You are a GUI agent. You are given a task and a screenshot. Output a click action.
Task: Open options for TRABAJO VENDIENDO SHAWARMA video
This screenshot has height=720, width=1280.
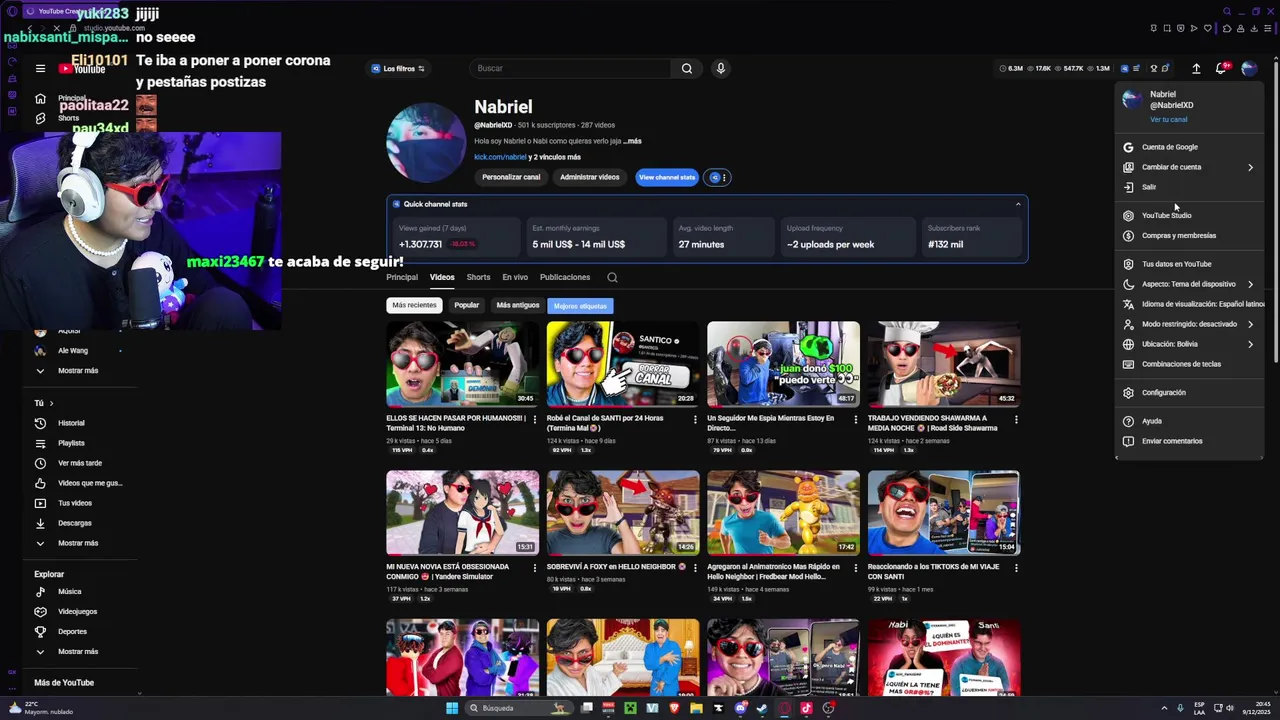[x=1016, y=419]
